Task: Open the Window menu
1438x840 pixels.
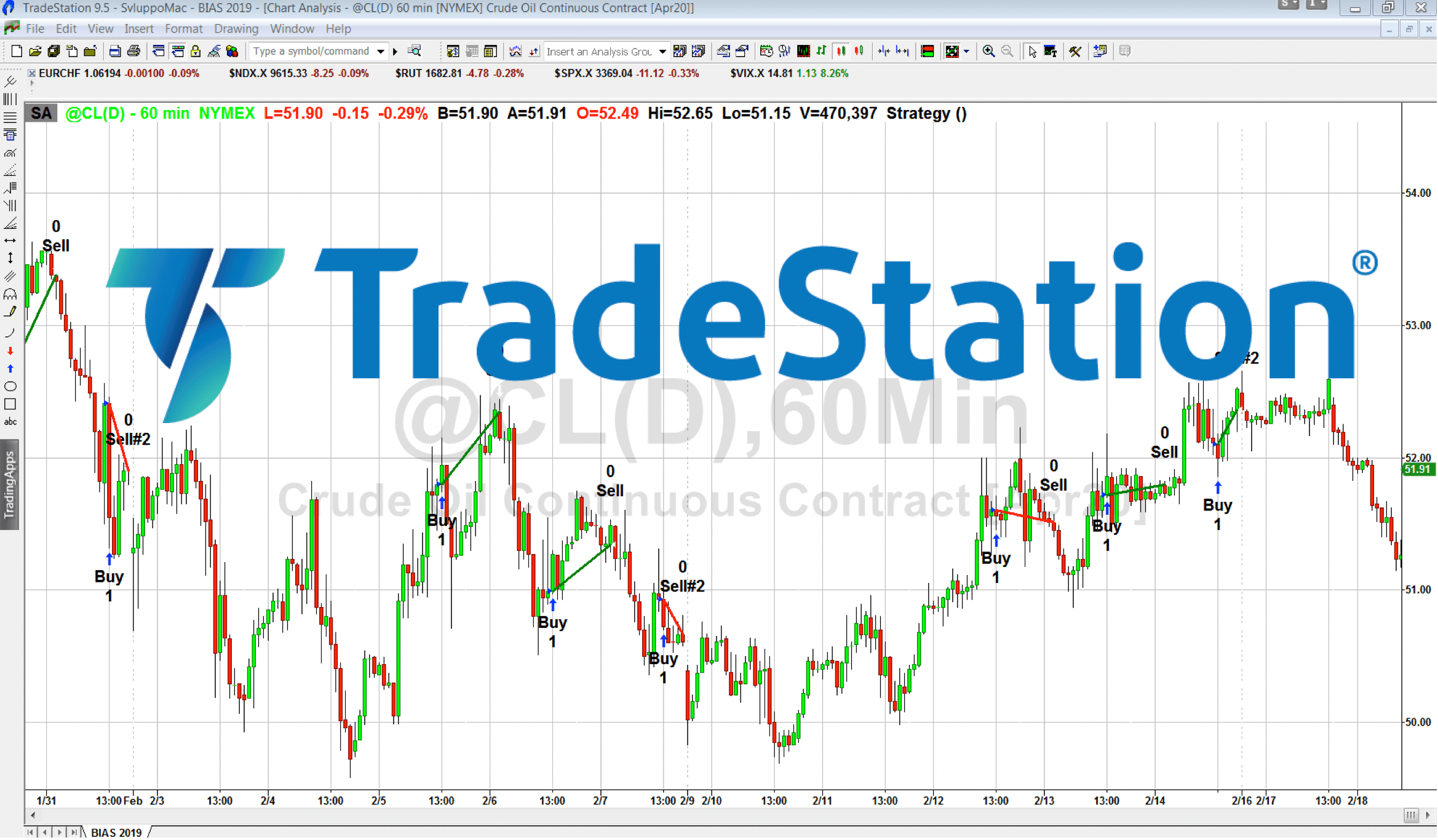Action: (x=292, y=29)
